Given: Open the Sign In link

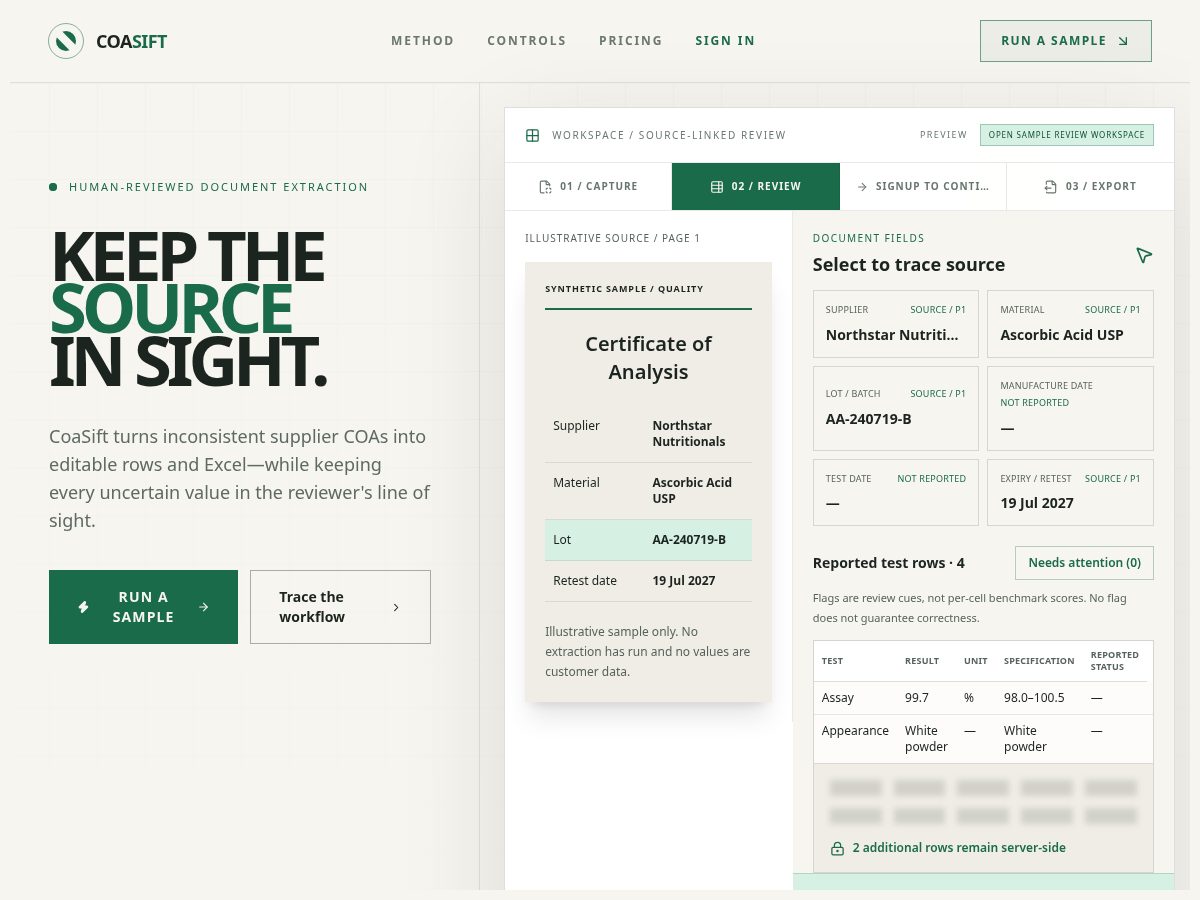Looking at the screenshot, I should click(x=725, y=41).
